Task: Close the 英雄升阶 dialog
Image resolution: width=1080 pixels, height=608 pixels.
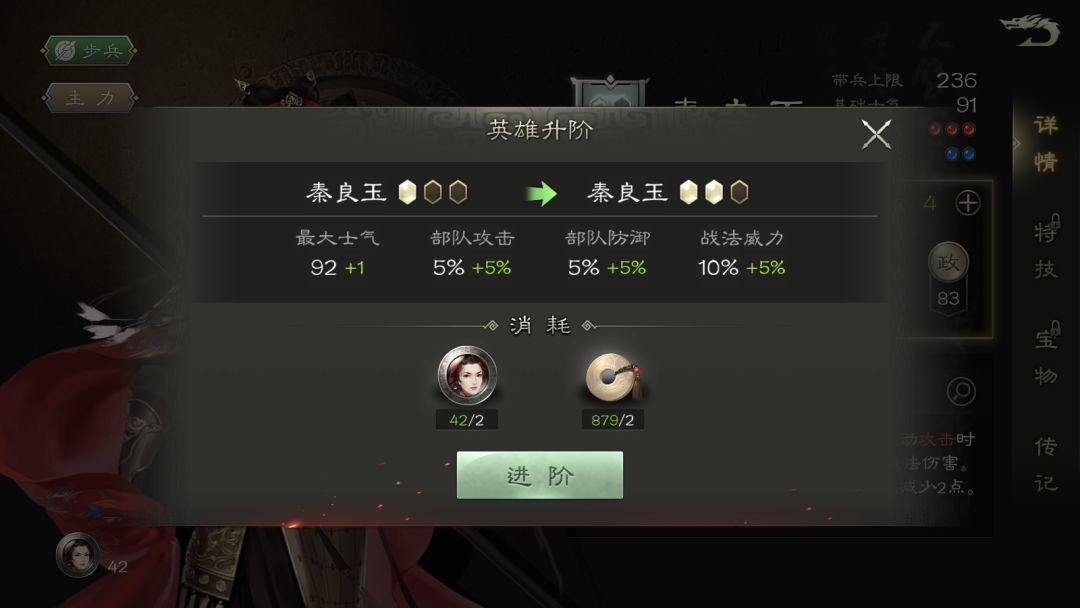Action: tap(876, 134)
